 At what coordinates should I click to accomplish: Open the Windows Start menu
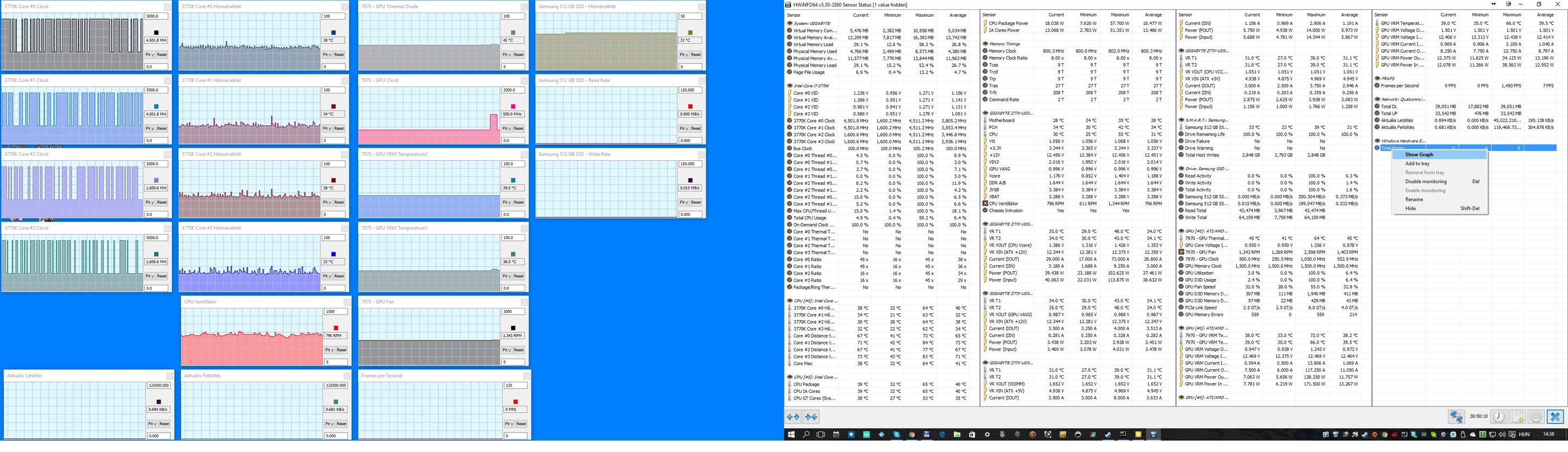coord(791,435)
